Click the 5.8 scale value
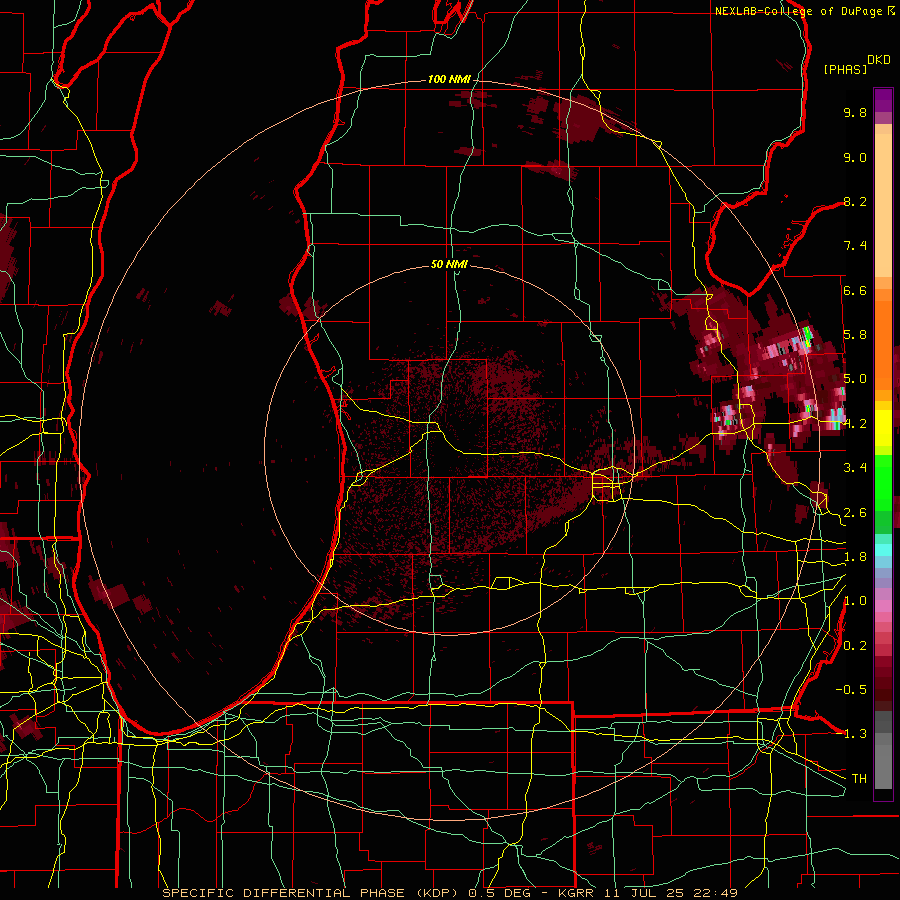900x900 pixels. pyautogui.click(x=855, y=335)
